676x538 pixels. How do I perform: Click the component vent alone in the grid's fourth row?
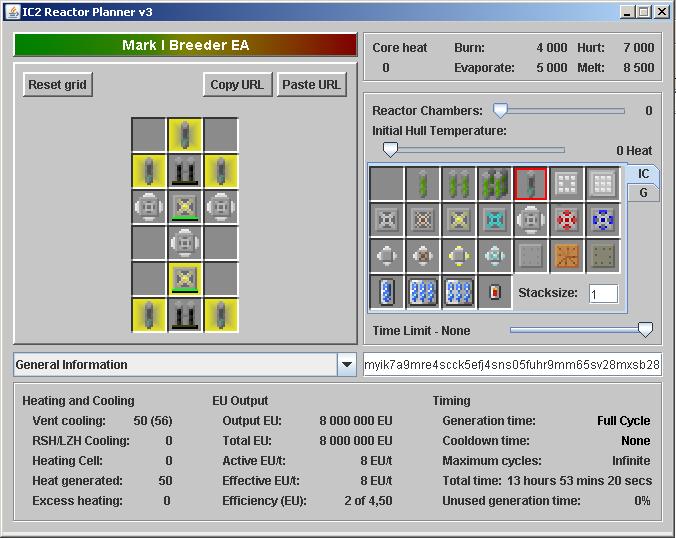click(x=185, y=243)
